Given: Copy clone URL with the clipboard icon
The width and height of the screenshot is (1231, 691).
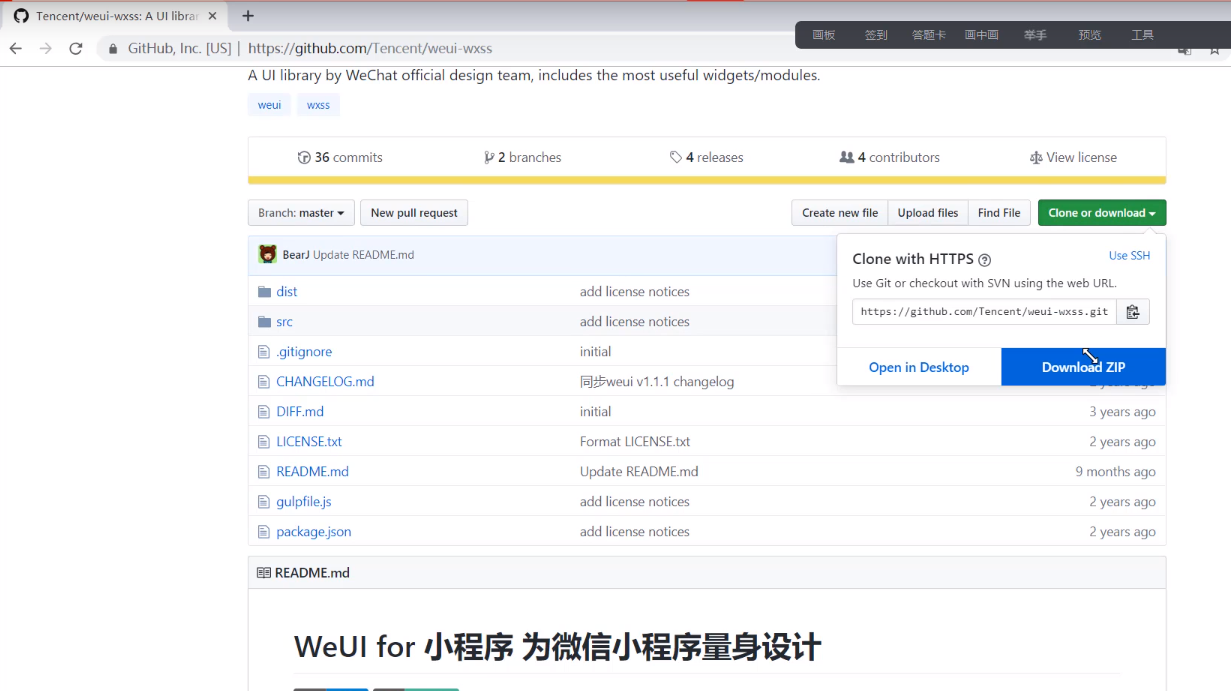Looking at the screenshot, I should (x=1133, y=312).
